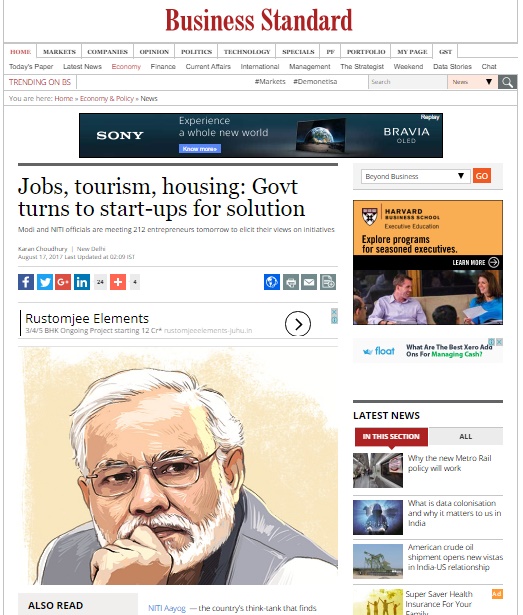Image resolution: width=523 pixels, height=615 pixels.
Task: Click the Rustomjee Elements ad arrow
Action: click(x=298, y=324)
